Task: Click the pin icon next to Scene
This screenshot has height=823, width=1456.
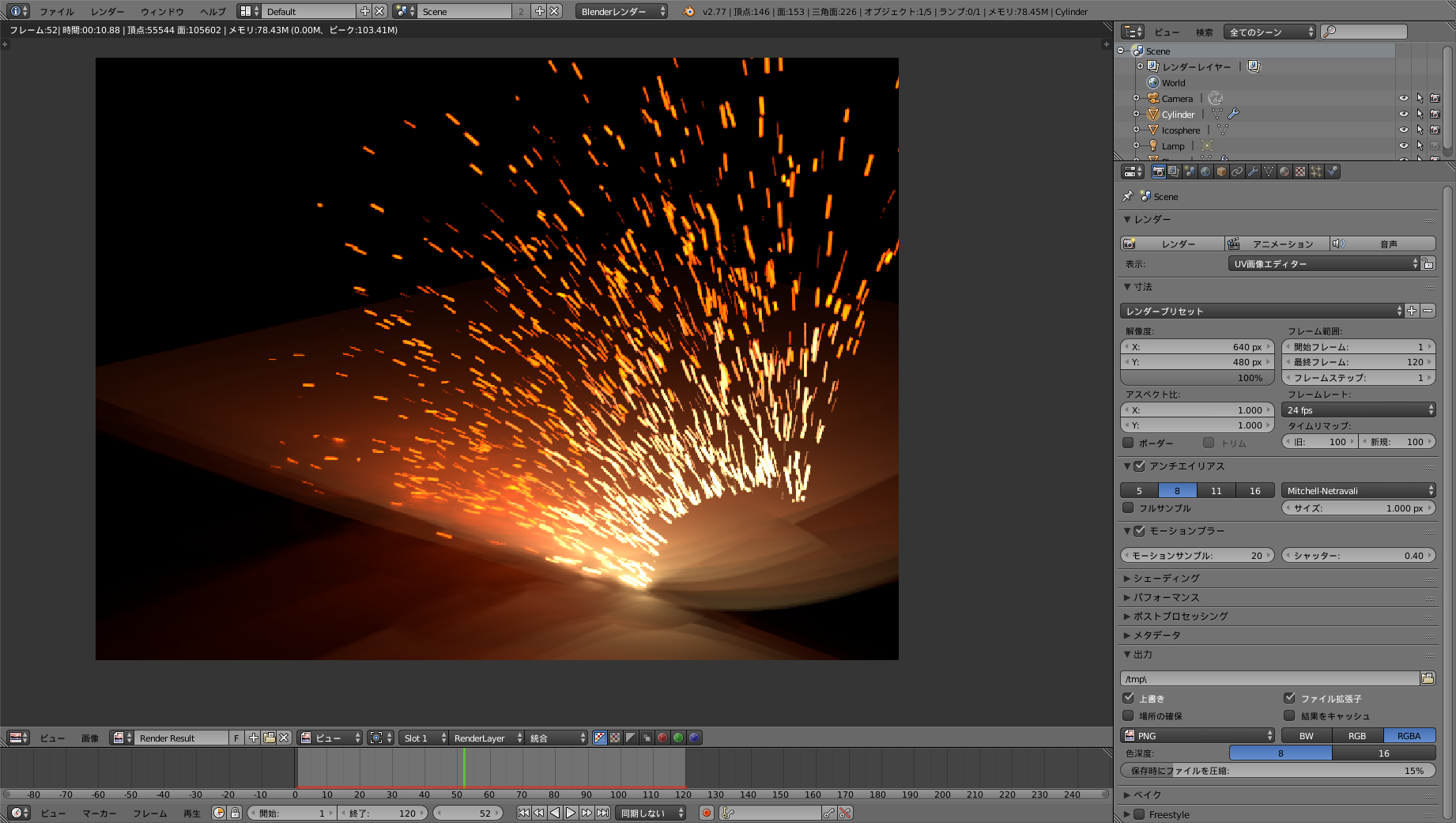Action: tap(1128, 196)
